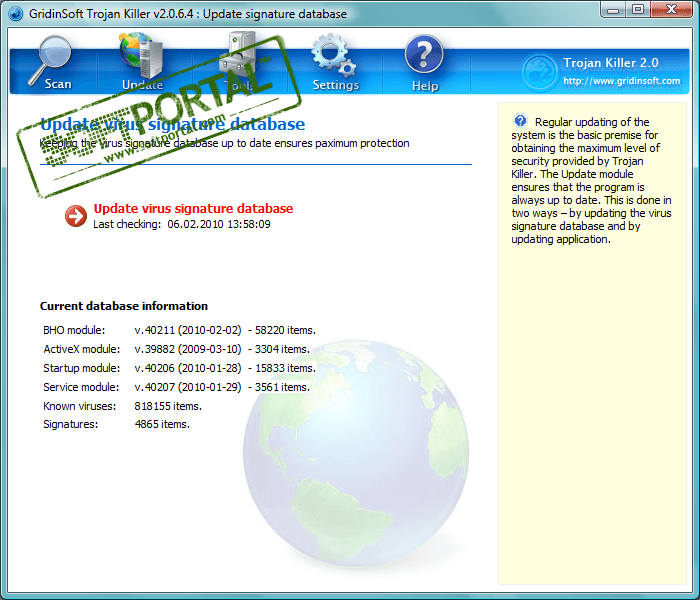
Task: Click the Last checking timestamp text
Action: coord(182,224)
